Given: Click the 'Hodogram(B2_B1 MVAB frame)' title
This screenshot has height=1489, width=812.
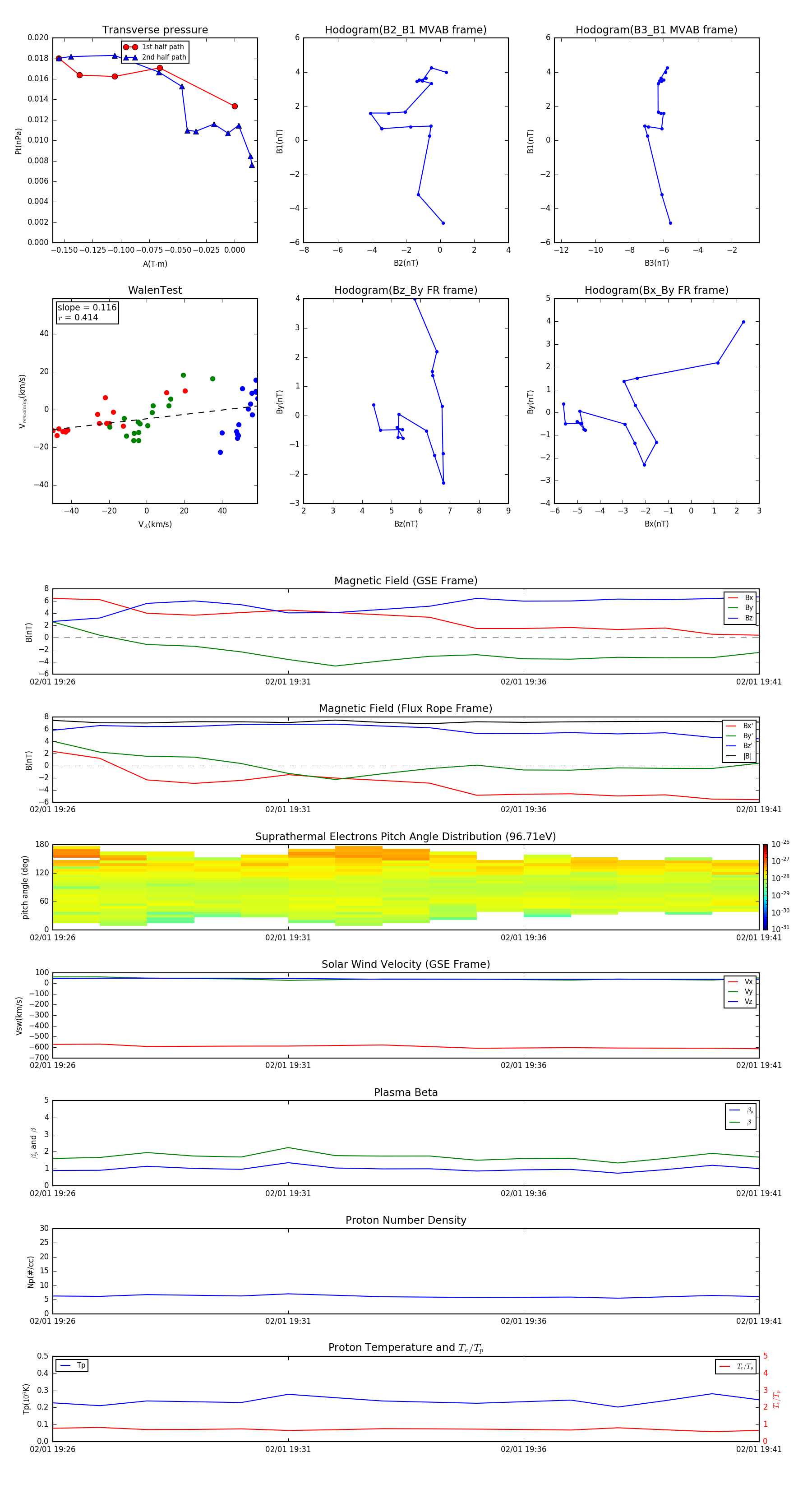Looking at the screenshot, I should point(406,30).
